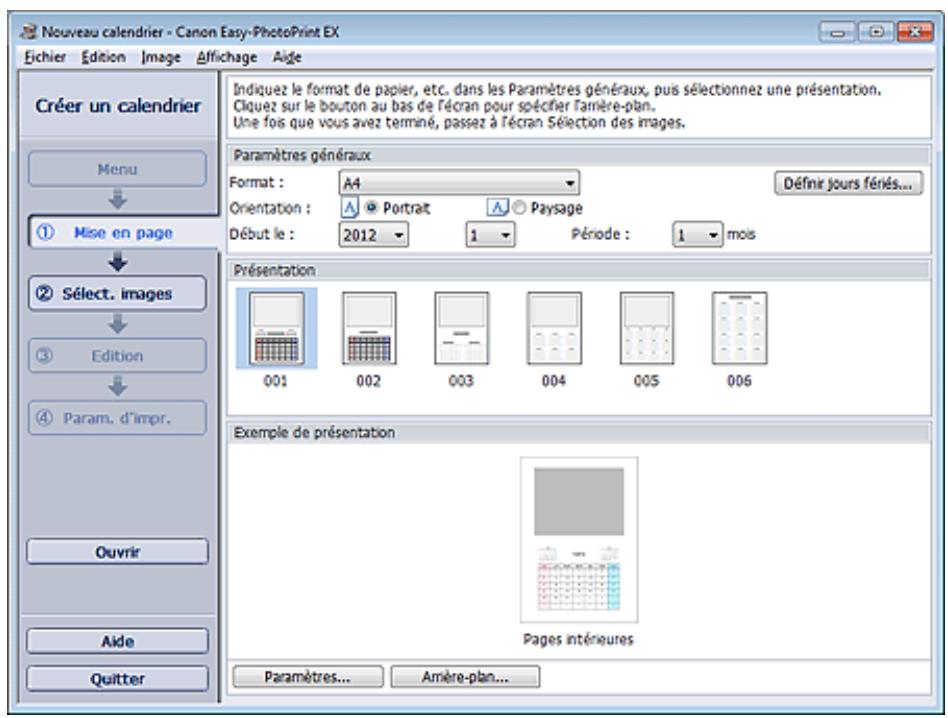The width and height of the screenshot is (948, 718).
Task: Open the Image menu
Action: point(161,57)
